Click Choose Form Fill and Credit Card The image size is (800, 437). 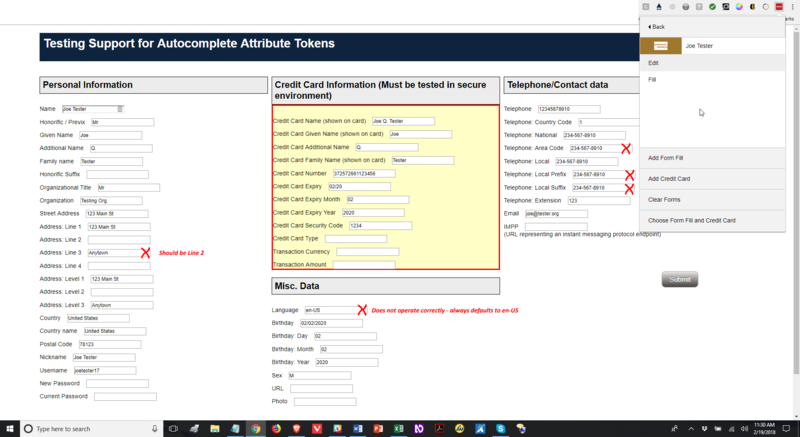pyautogui.click(x=691, y=220)
